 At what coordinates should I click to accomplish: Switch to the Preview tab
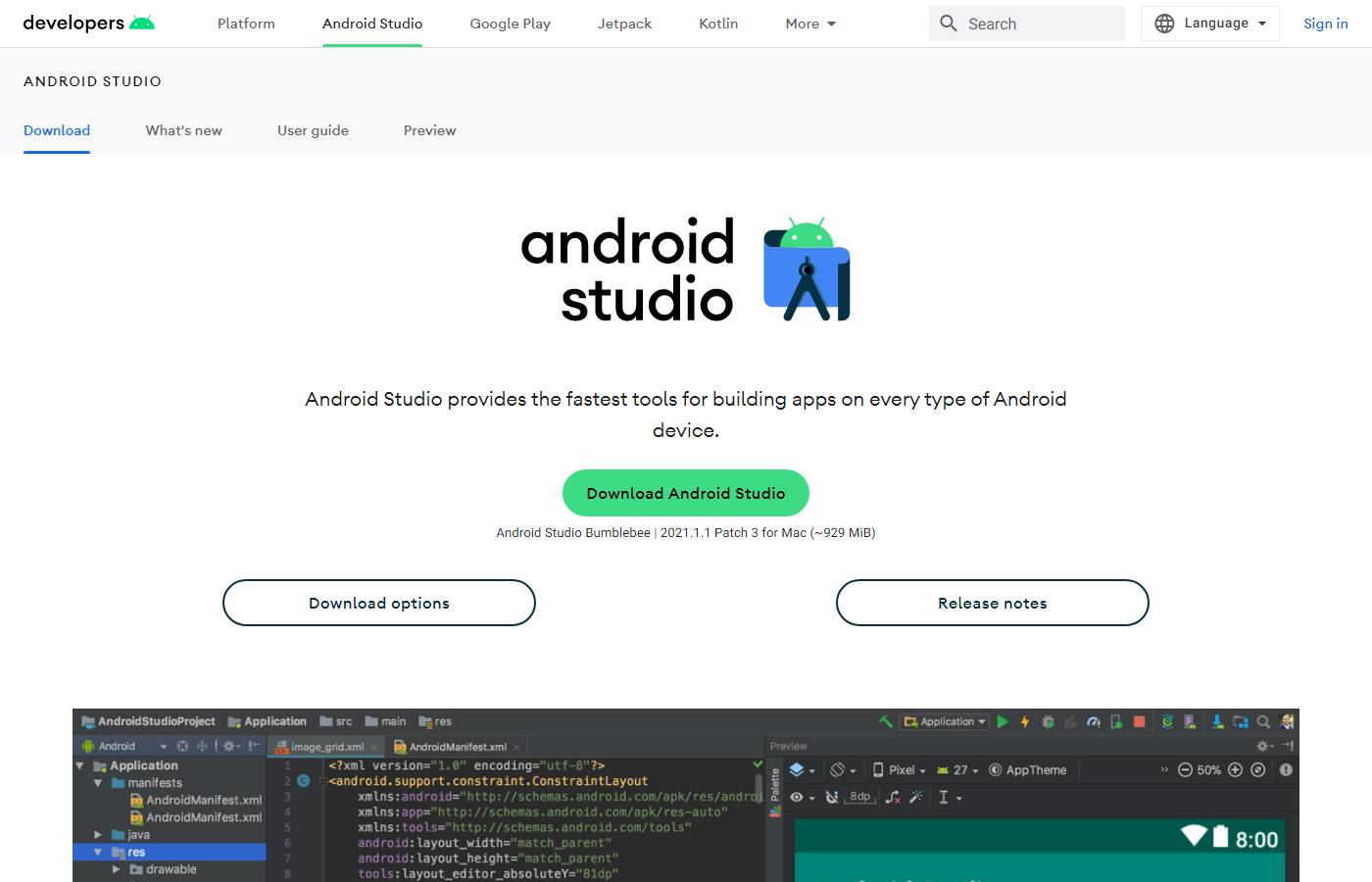[429, 130]
